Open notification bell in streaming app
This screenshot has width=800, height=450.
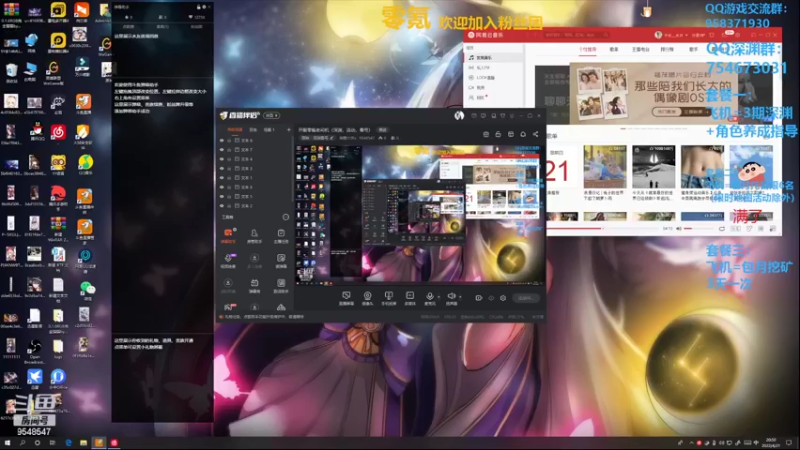coord(523,134)
